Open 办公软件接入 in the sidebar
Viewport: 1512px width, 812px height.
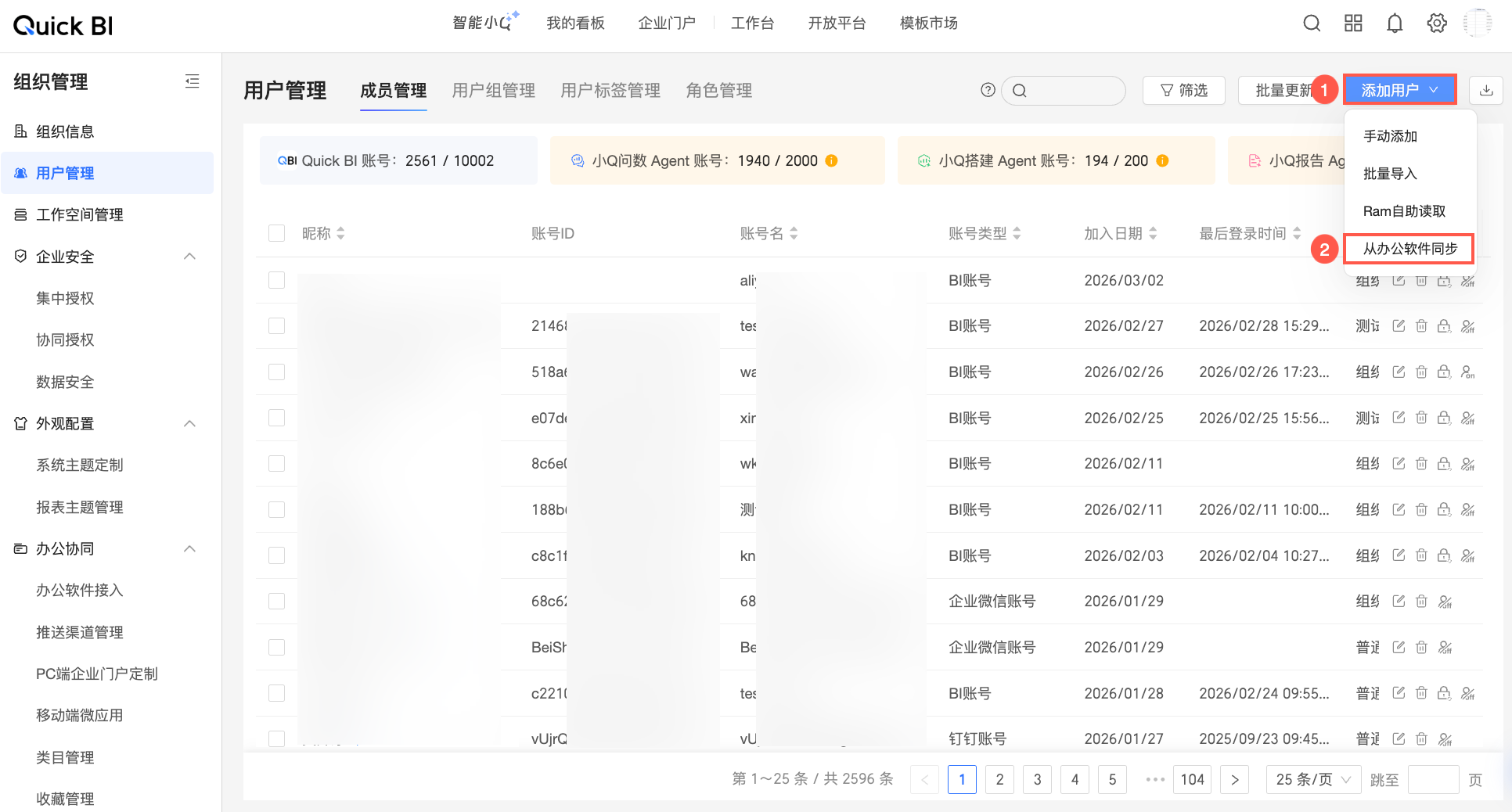tap(80, 590)
